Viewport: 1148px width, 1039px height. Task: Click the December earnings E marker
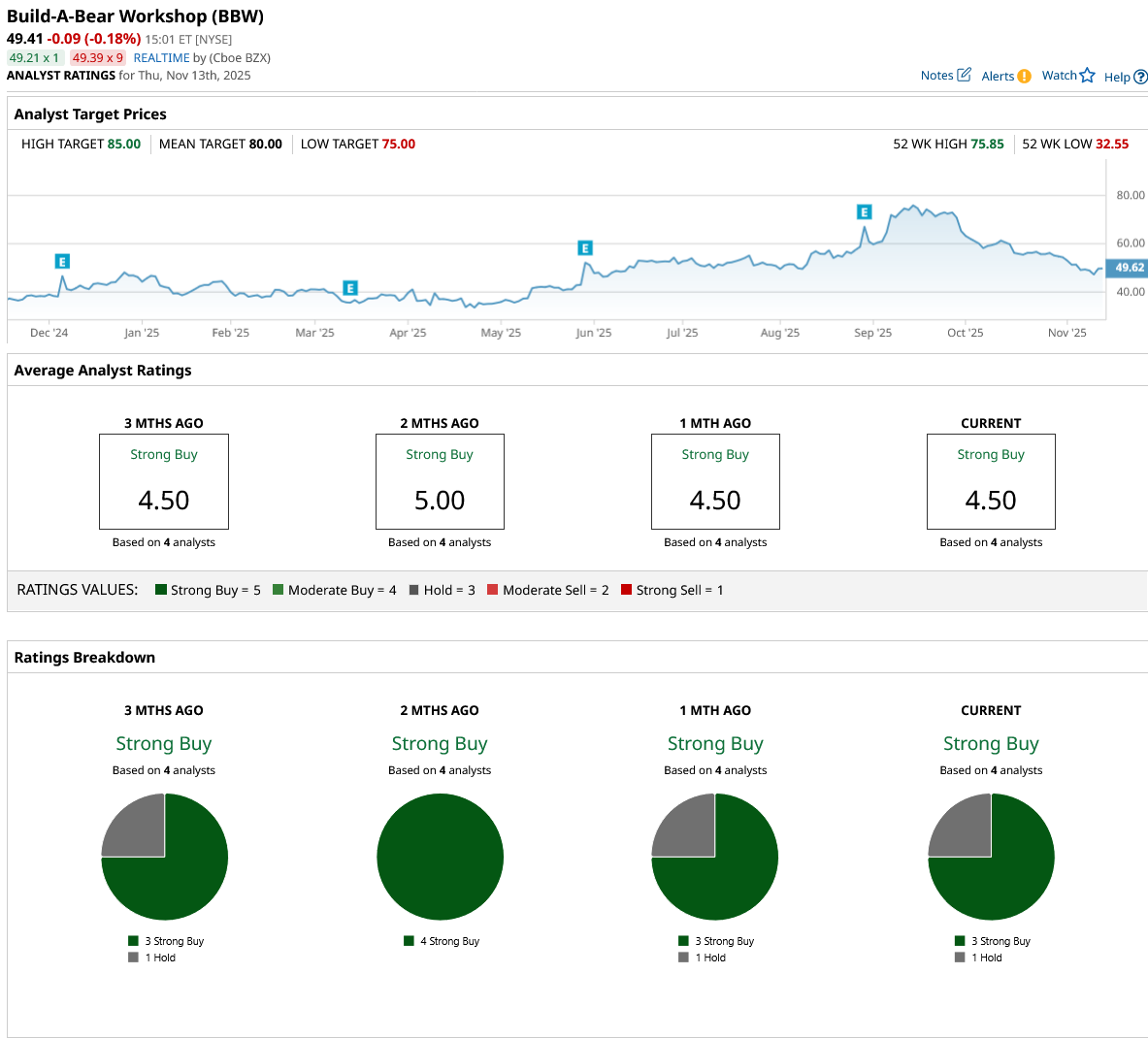[62, 261]
